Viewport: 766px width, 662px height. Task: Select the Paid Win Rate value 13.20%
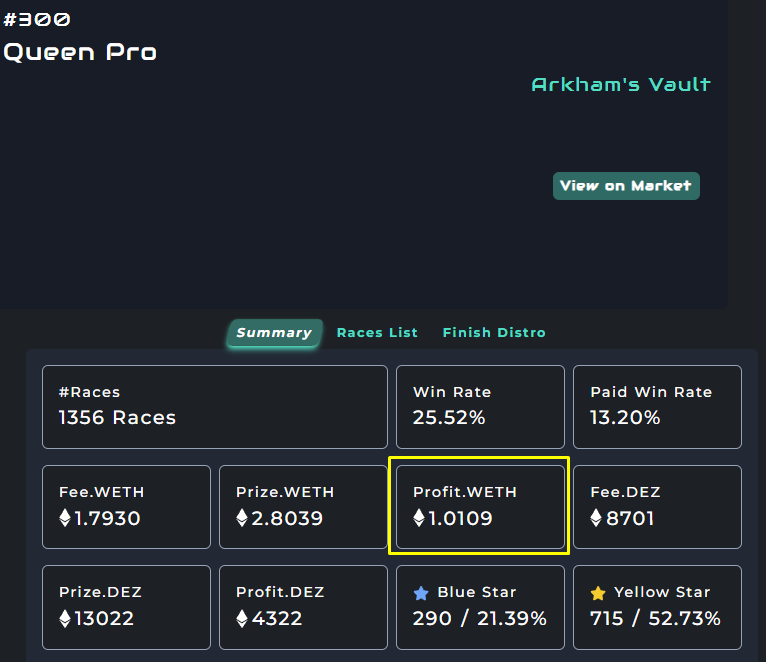[625, 418]
